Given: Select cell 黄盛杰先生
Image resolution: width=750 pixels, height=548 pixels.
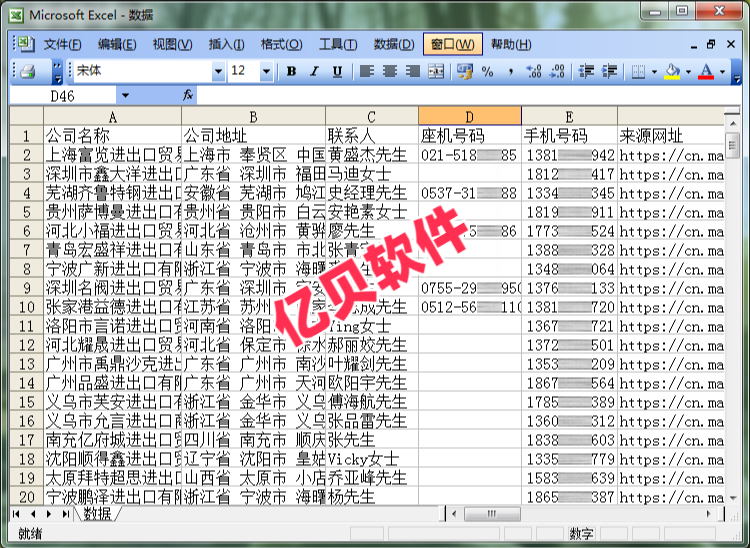Looking at the screenshot, I should [x=372, y=155].
